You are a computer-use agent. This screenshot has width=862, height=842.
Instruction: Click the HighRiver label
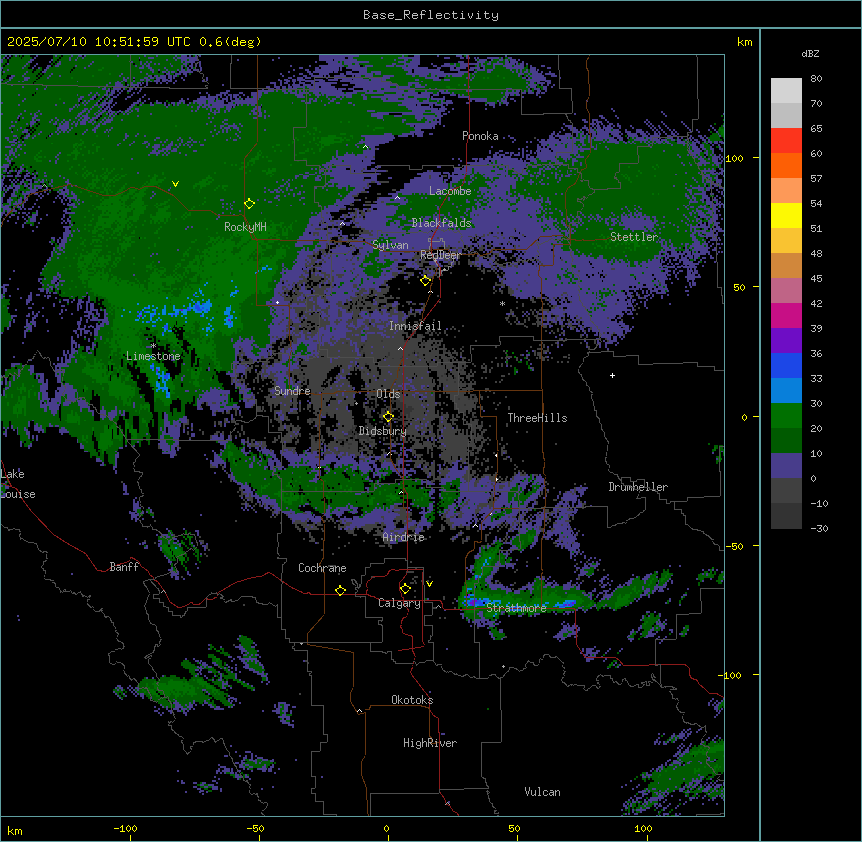[430, 743]
